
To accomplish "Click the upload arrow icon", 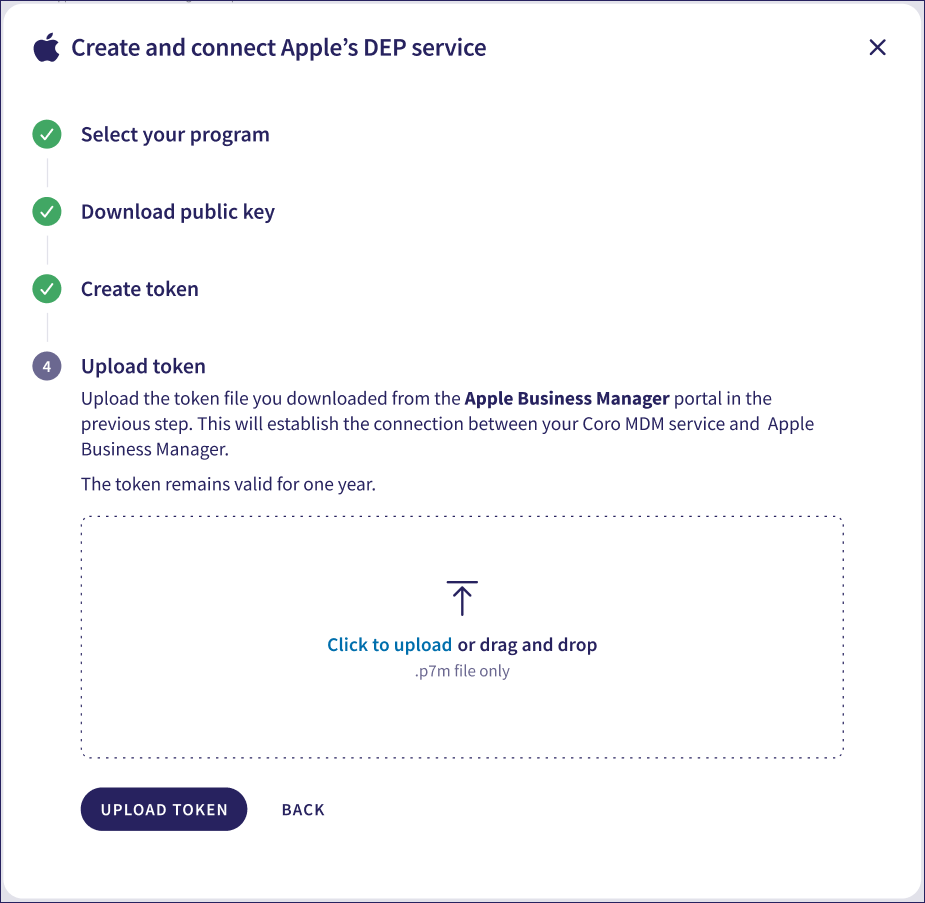I will pyautogui.click(x=462, y=598).
